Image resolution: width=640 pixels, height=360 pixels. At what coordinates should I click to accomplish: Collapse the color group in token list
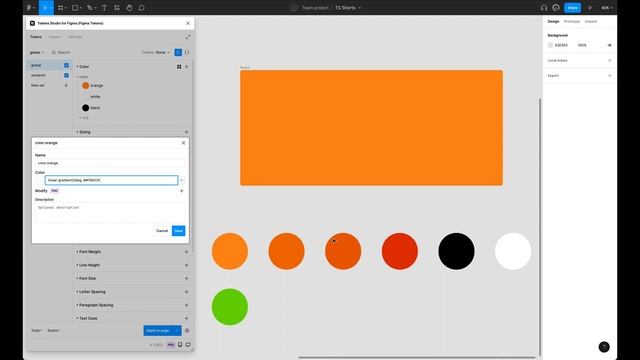(82, 77)
